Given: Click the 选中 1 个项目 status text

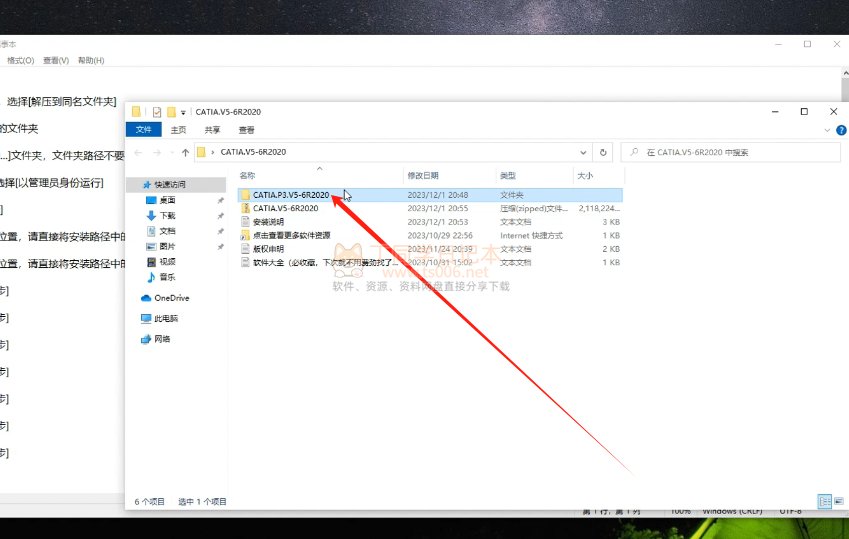Looking at the screenshot, I should (202, 502).
